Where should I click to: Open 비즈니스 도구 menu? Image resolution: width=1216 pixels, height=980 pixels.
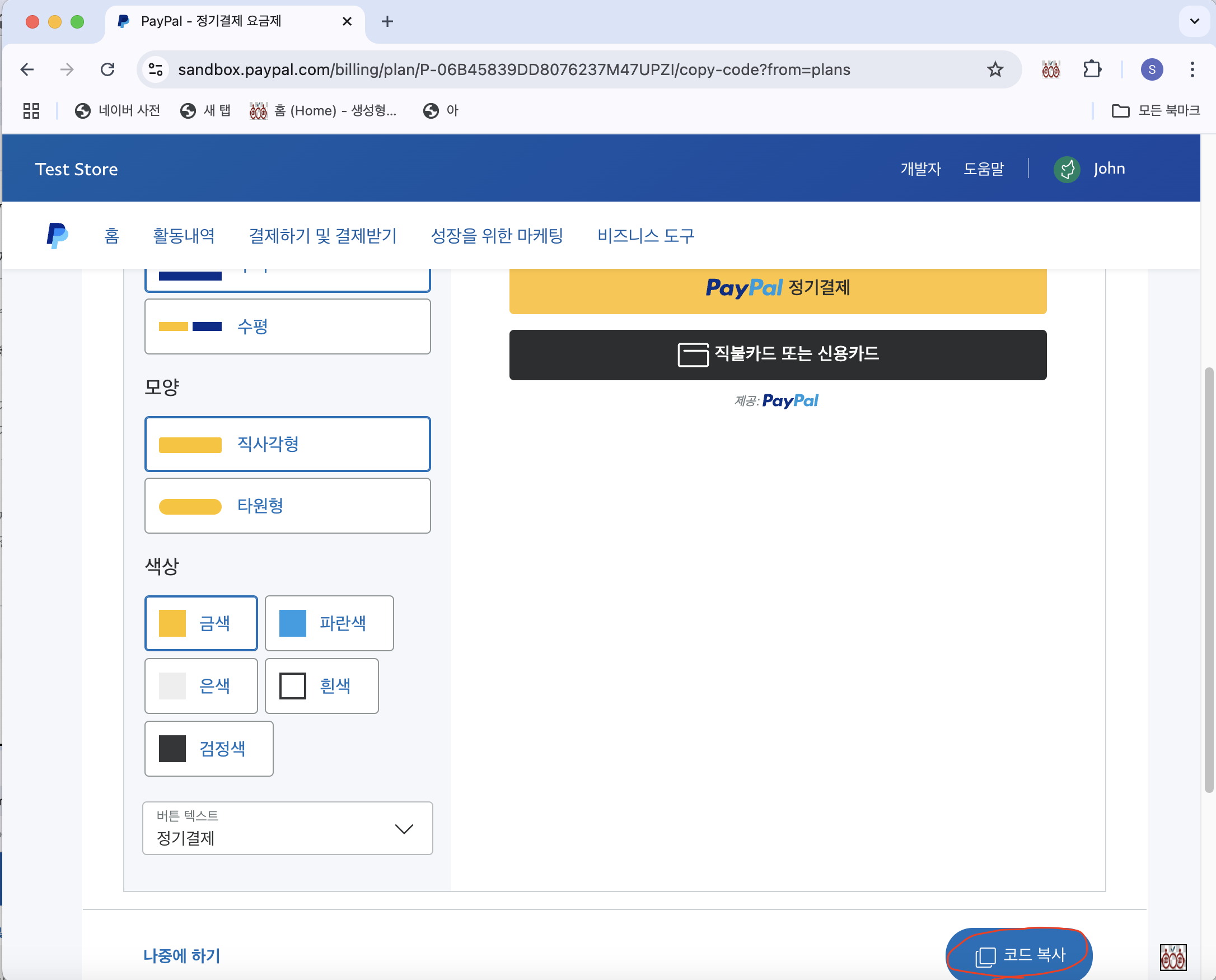646,235
